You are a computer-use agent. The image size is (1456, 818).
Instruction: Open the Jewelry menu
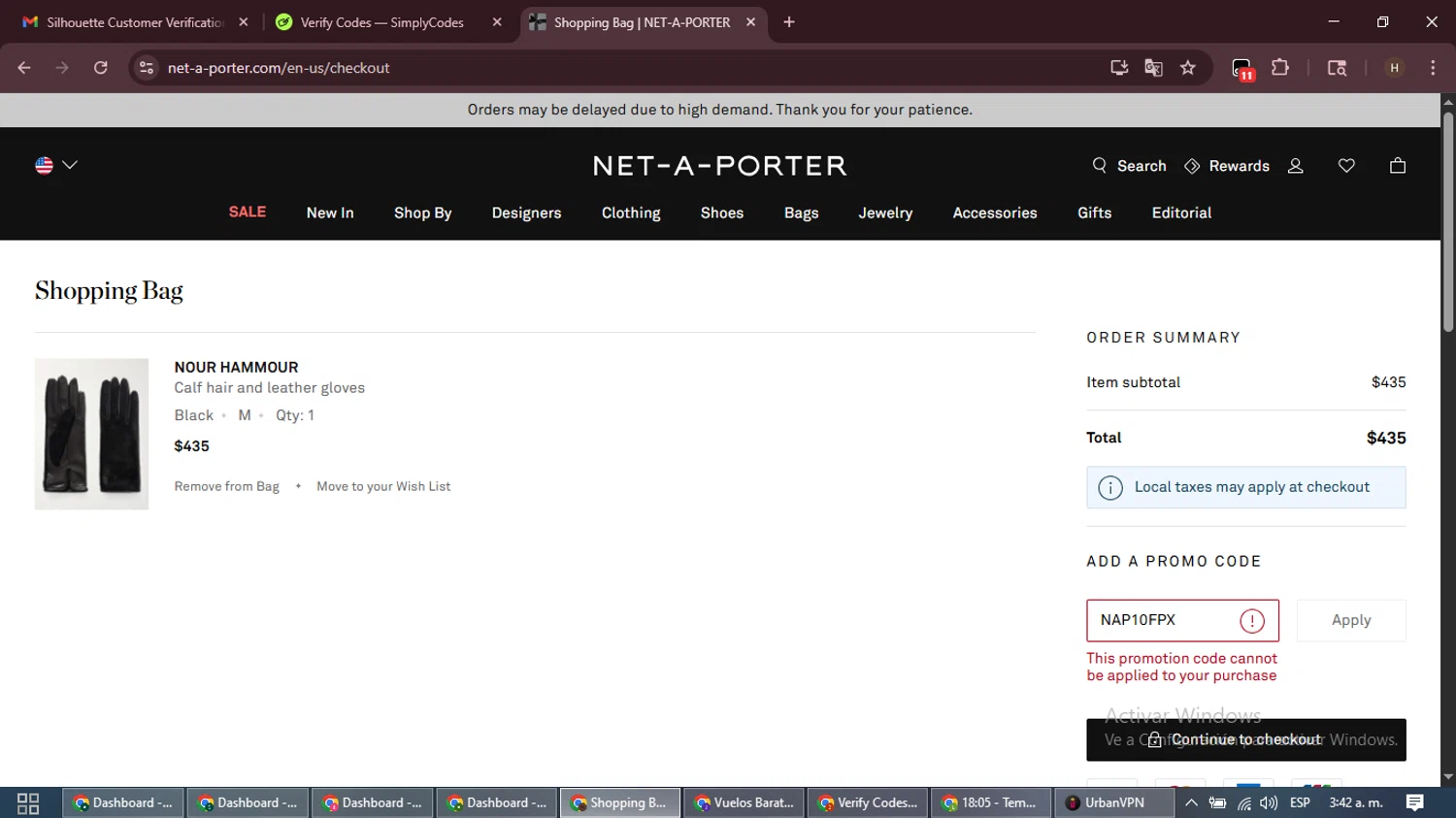click(x=885, y=213)
